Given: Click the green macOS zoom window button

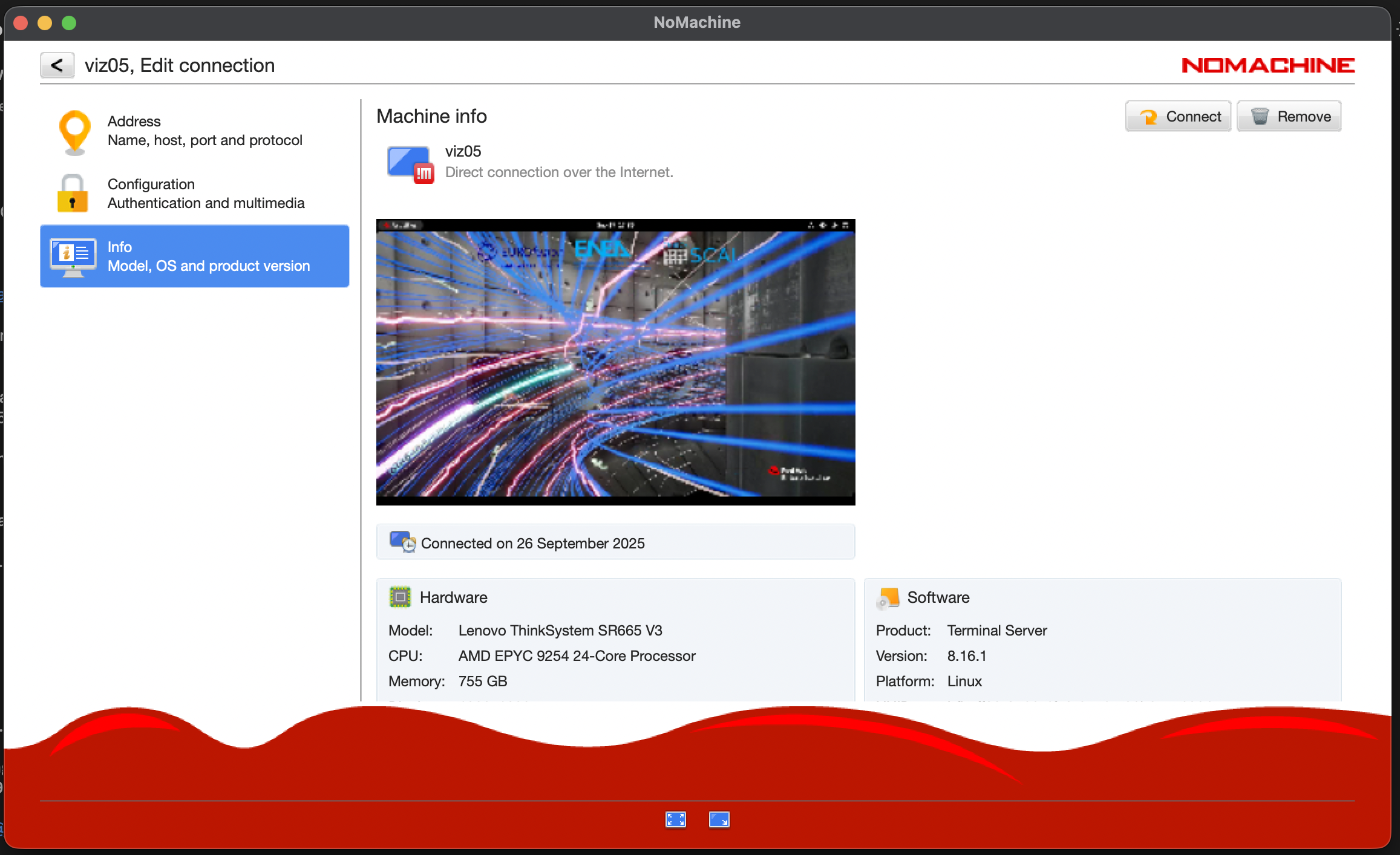Looking at the screenshot, I should click(x=69, y=23).
